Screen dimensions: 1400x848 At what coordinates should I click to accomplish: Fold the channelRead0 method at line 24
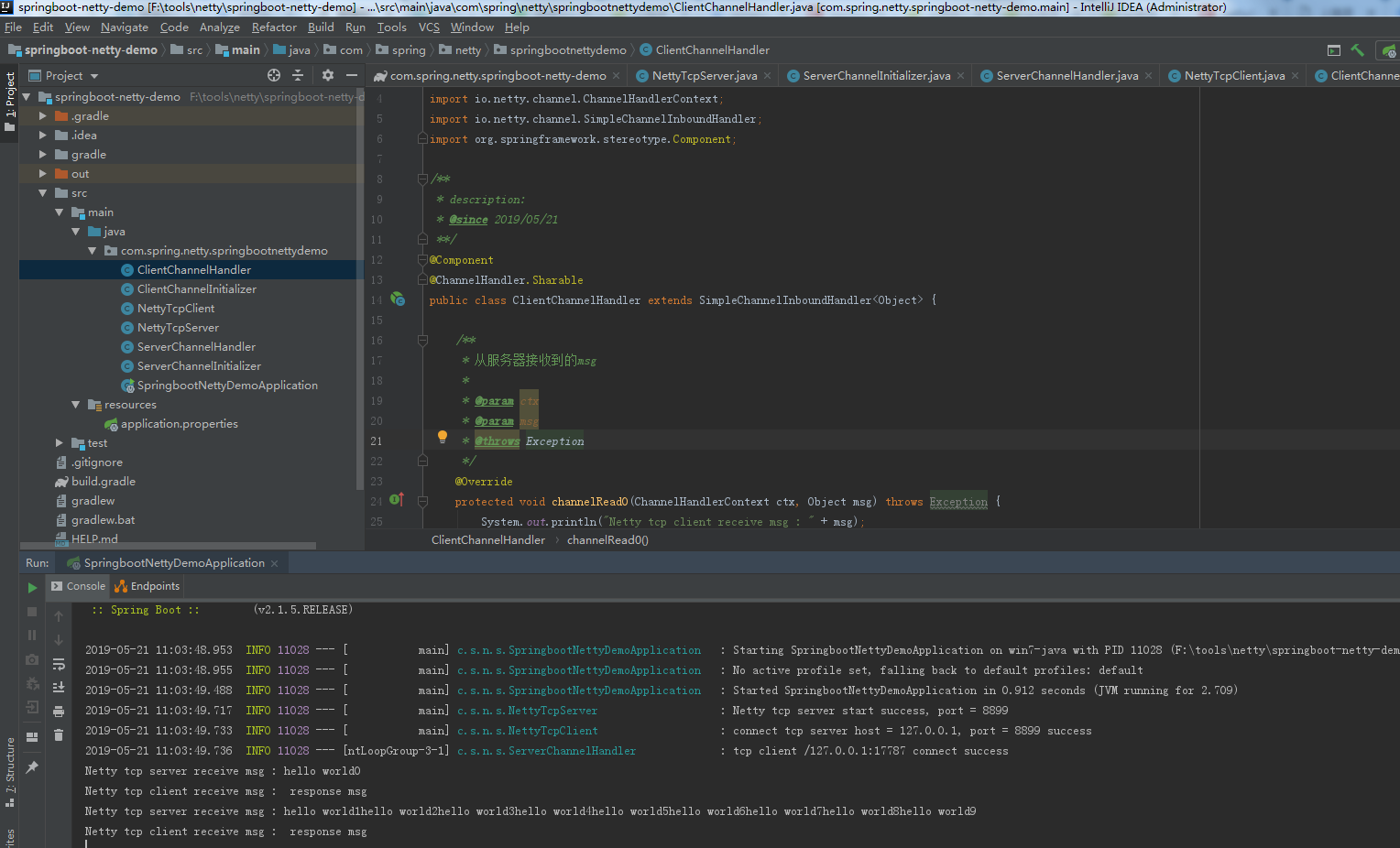point(422,501)
